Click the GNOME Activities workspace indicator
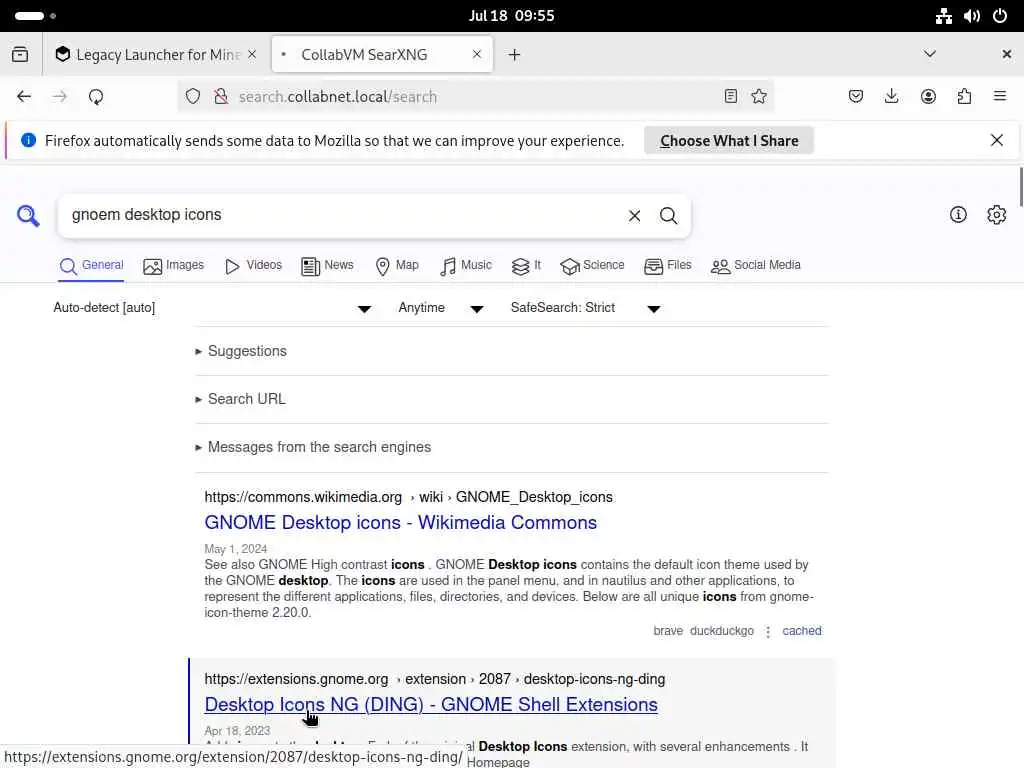The width and height of the screenshot is (1024, 768). pyautogui.click(x=35, y=16)
